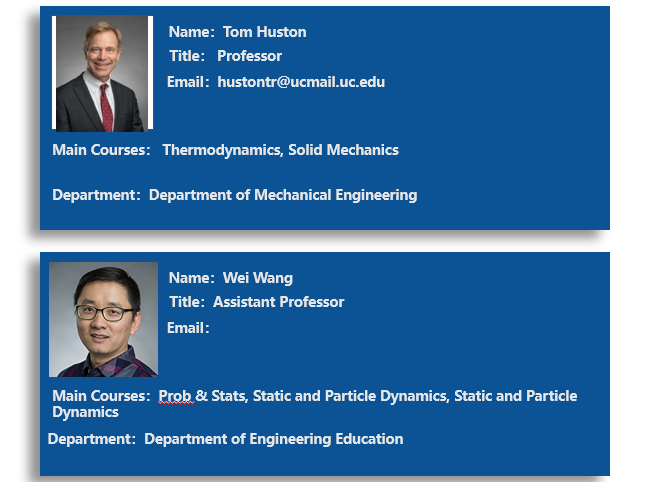653x482 pixels.
Task: Click Department of Engineering Education text
Action: coord(274,439)
